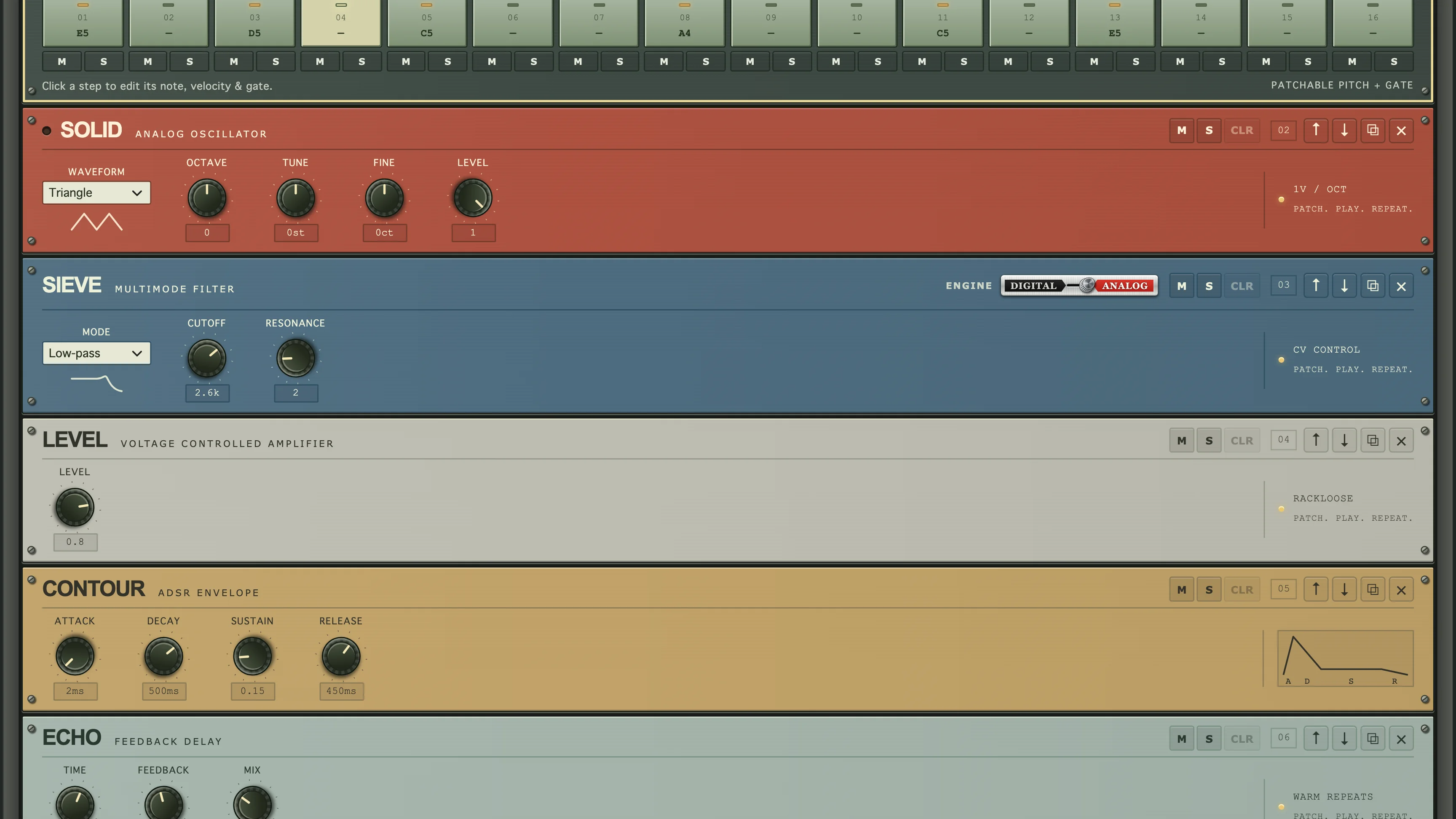Clear the ECHO module with CLR
The width and height of the screenshot is (1456, 819).
[1242, 738]
